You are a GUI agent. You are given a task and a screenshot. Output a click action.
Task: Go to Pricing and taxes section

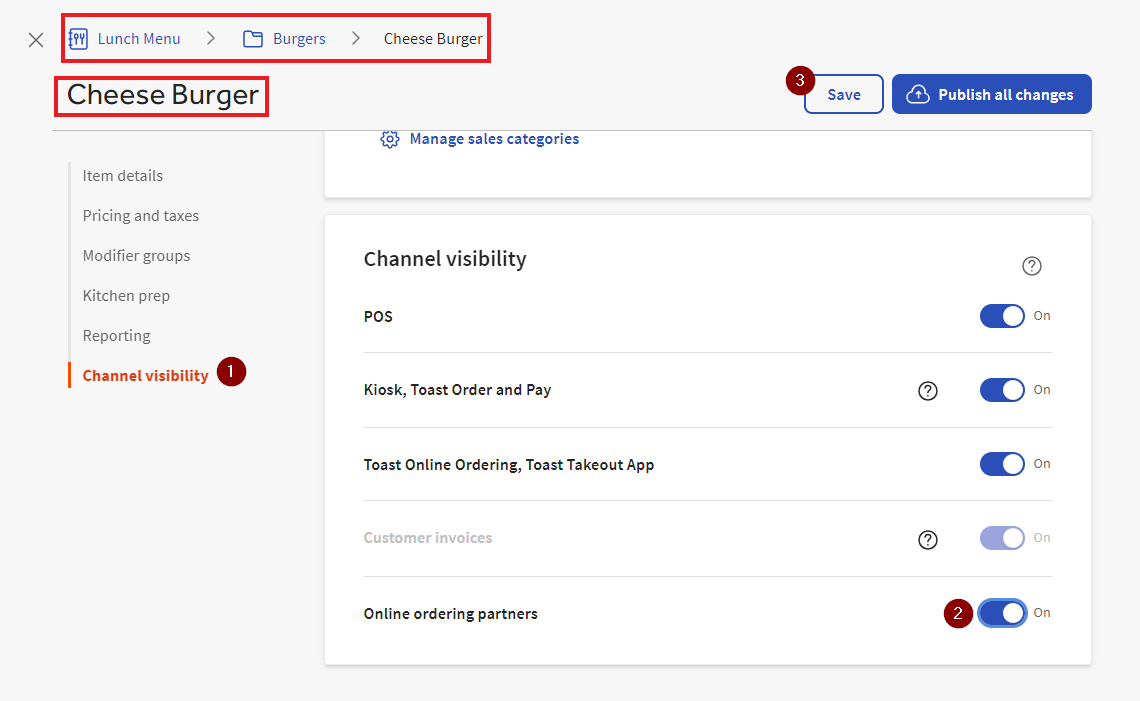click(x=140, y=216)
